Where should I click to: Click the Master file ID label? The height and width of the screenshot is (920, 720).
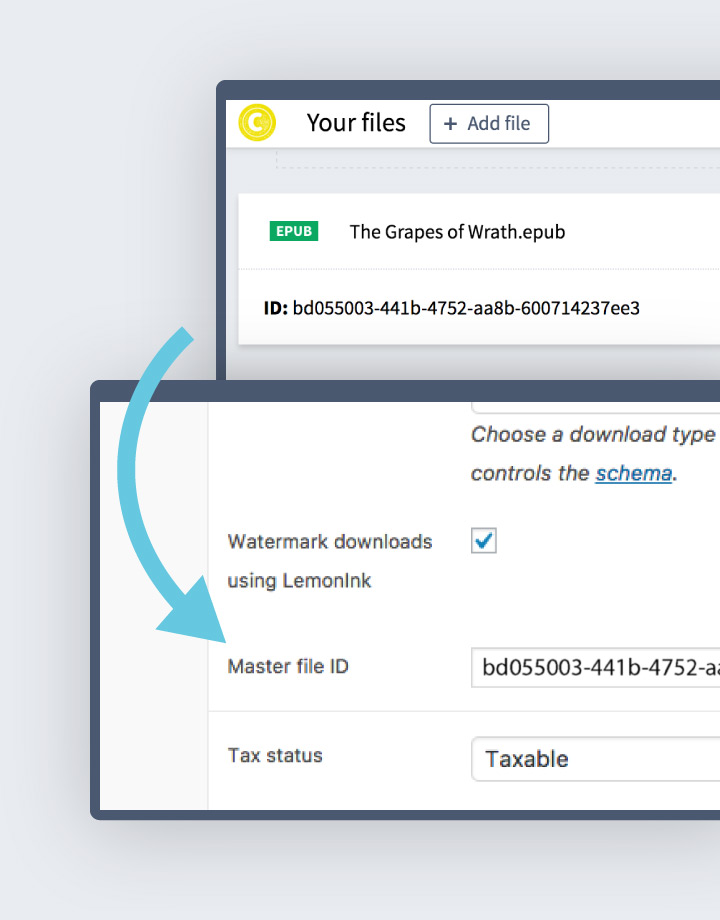click(288, 666)
